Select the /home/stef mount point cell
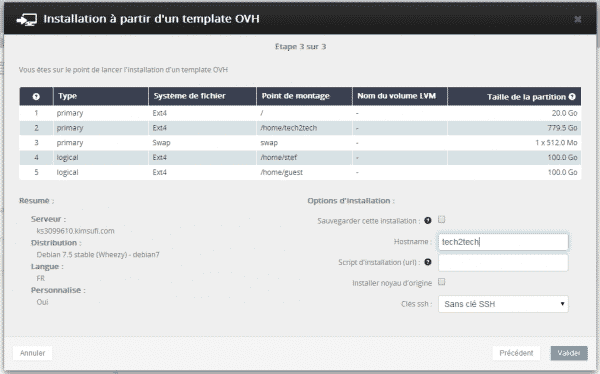Screen dimensions: 600x374 click(279, 157)
